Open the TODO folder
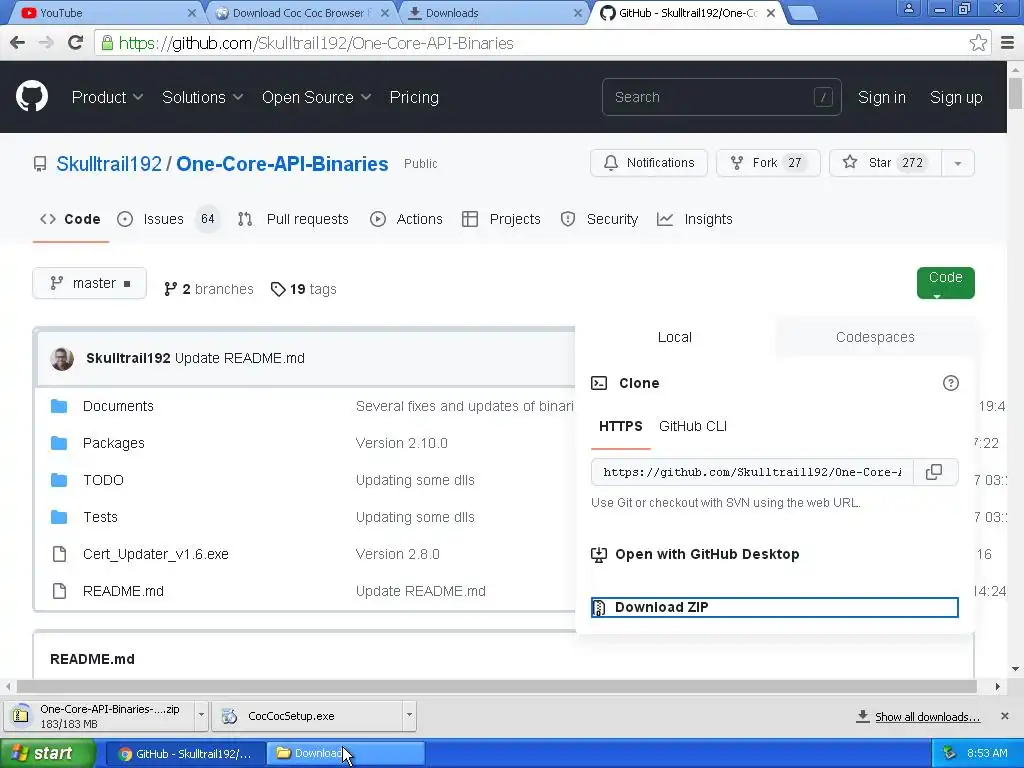Viewport: 1024px width, 768px height. click(103, 480)
